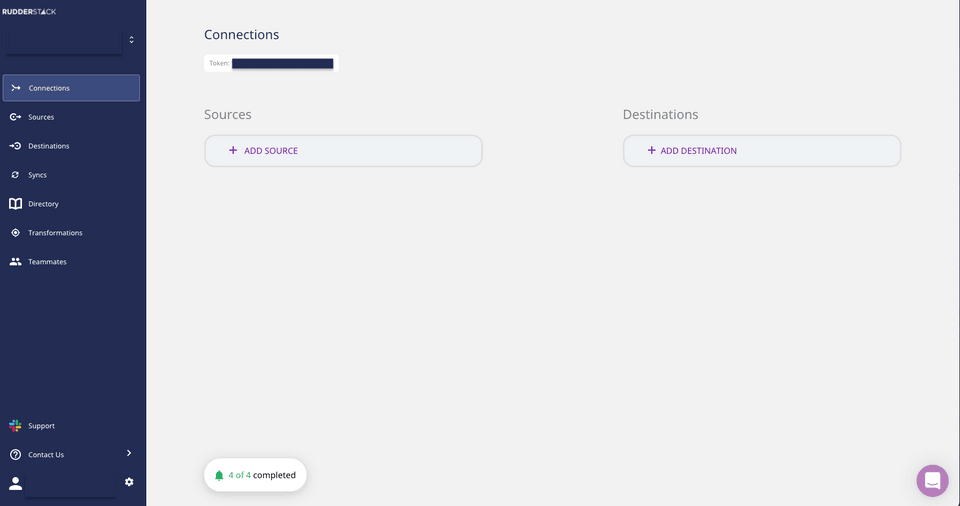Screen dimensions: 960x506
Task: Go to Transformations page
Action: [55, 233]
